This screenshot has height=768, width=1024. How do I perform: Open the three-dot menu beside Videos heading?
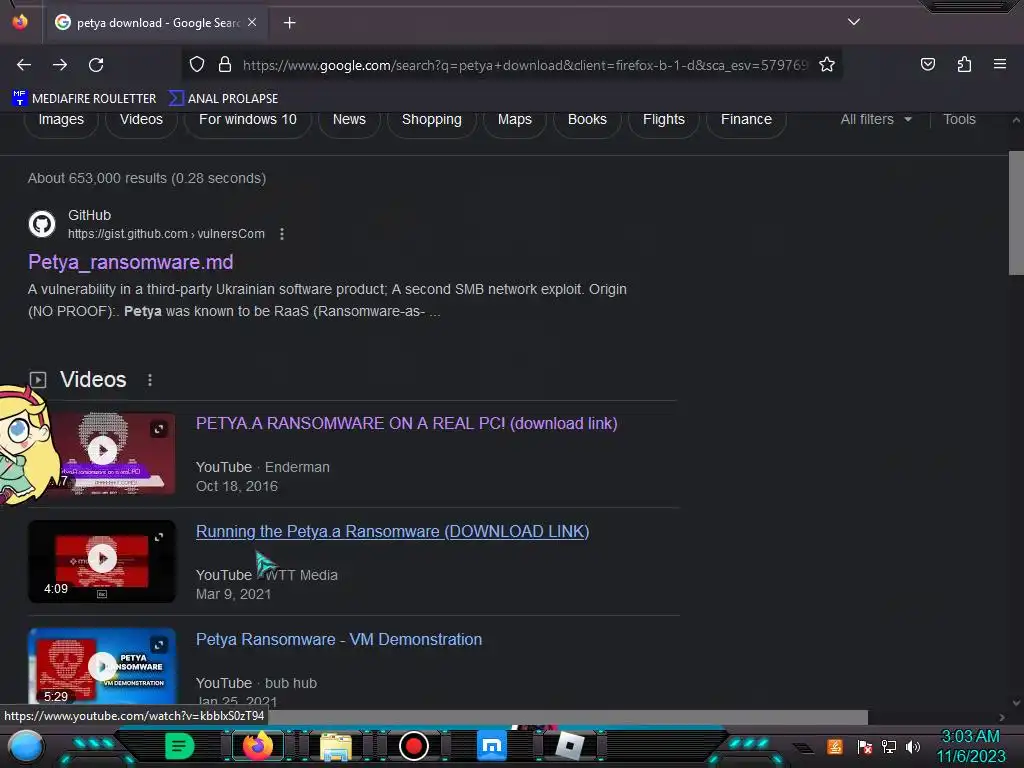(x=150, y=380)
